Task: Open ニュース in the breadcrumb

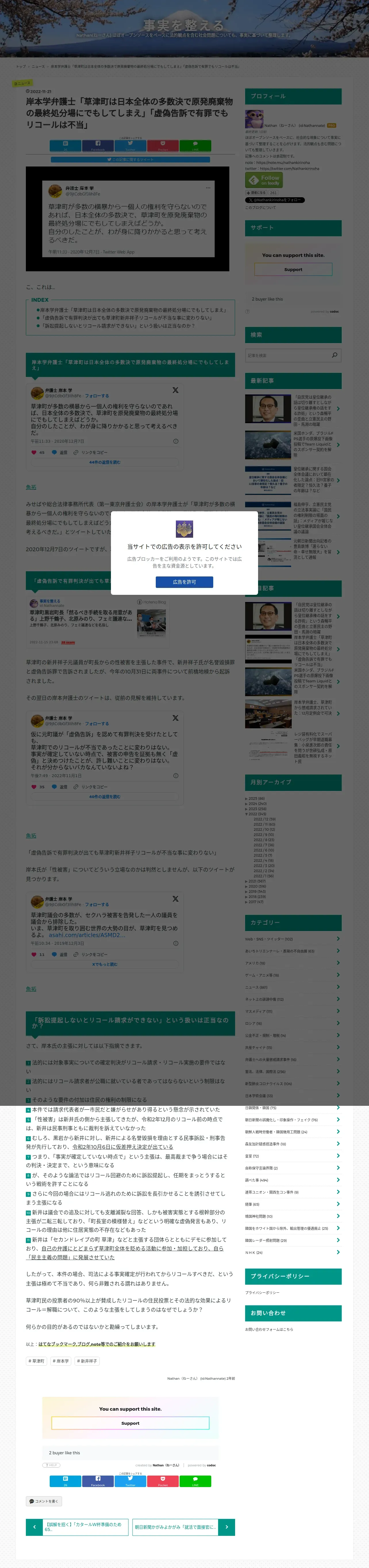Action: click(38, 66)
